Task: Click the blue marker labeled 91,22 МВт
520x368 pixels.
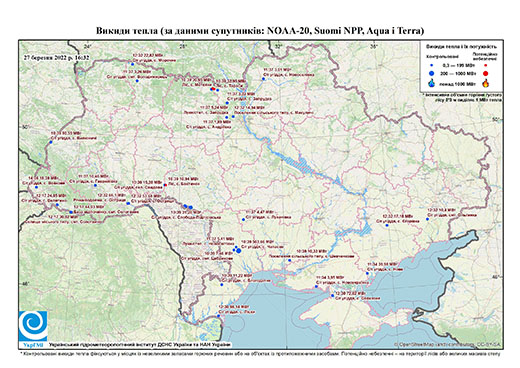Action: coord(222,284)
